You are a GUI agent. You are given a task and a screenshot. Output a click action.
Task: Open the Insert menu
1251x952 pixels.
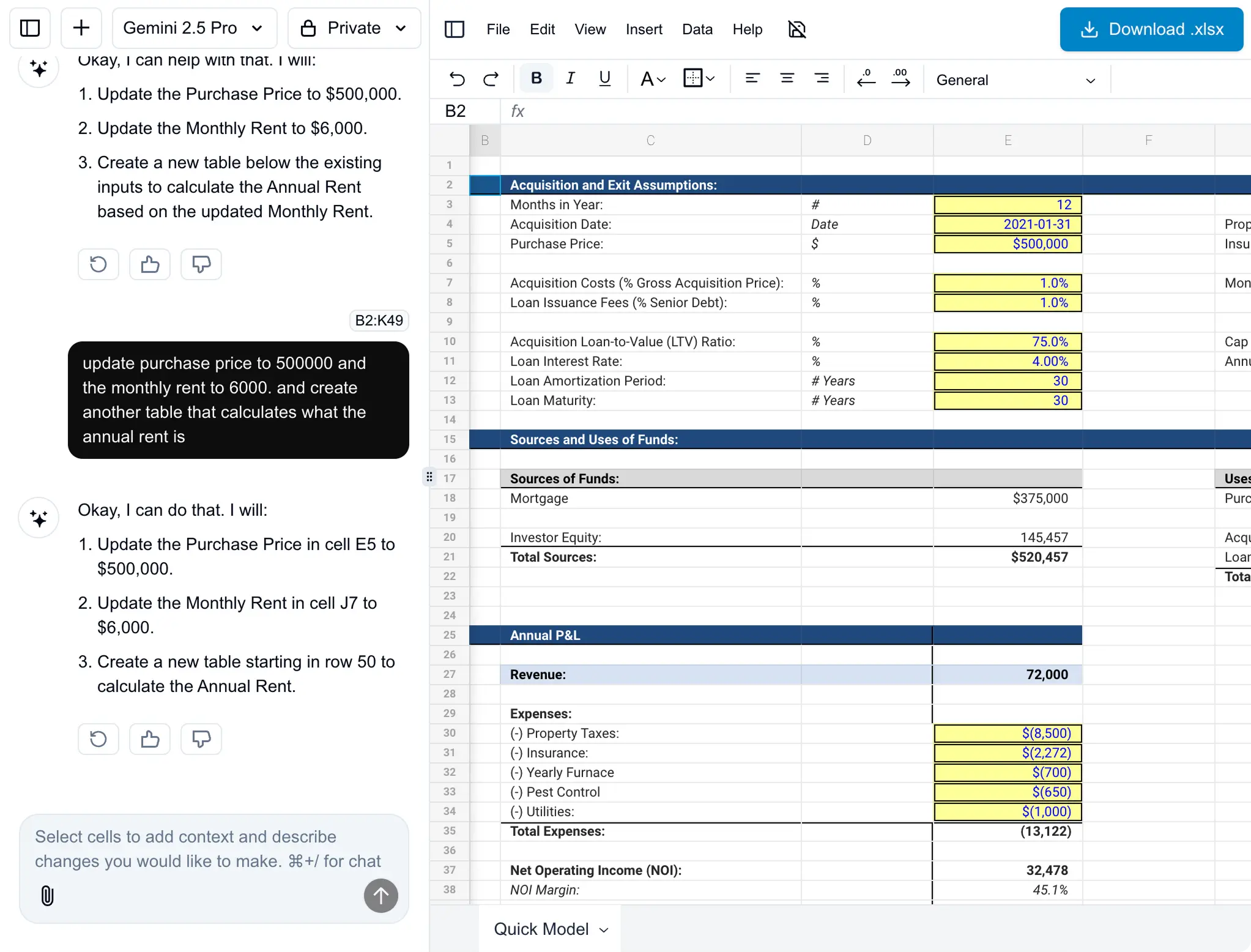[644, 29]
